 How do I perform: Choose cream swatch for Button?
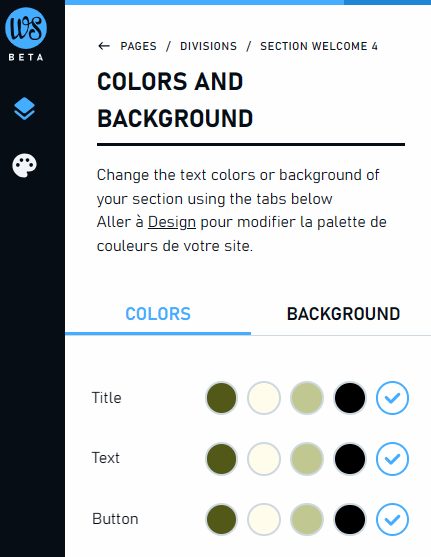coord(264,519)
